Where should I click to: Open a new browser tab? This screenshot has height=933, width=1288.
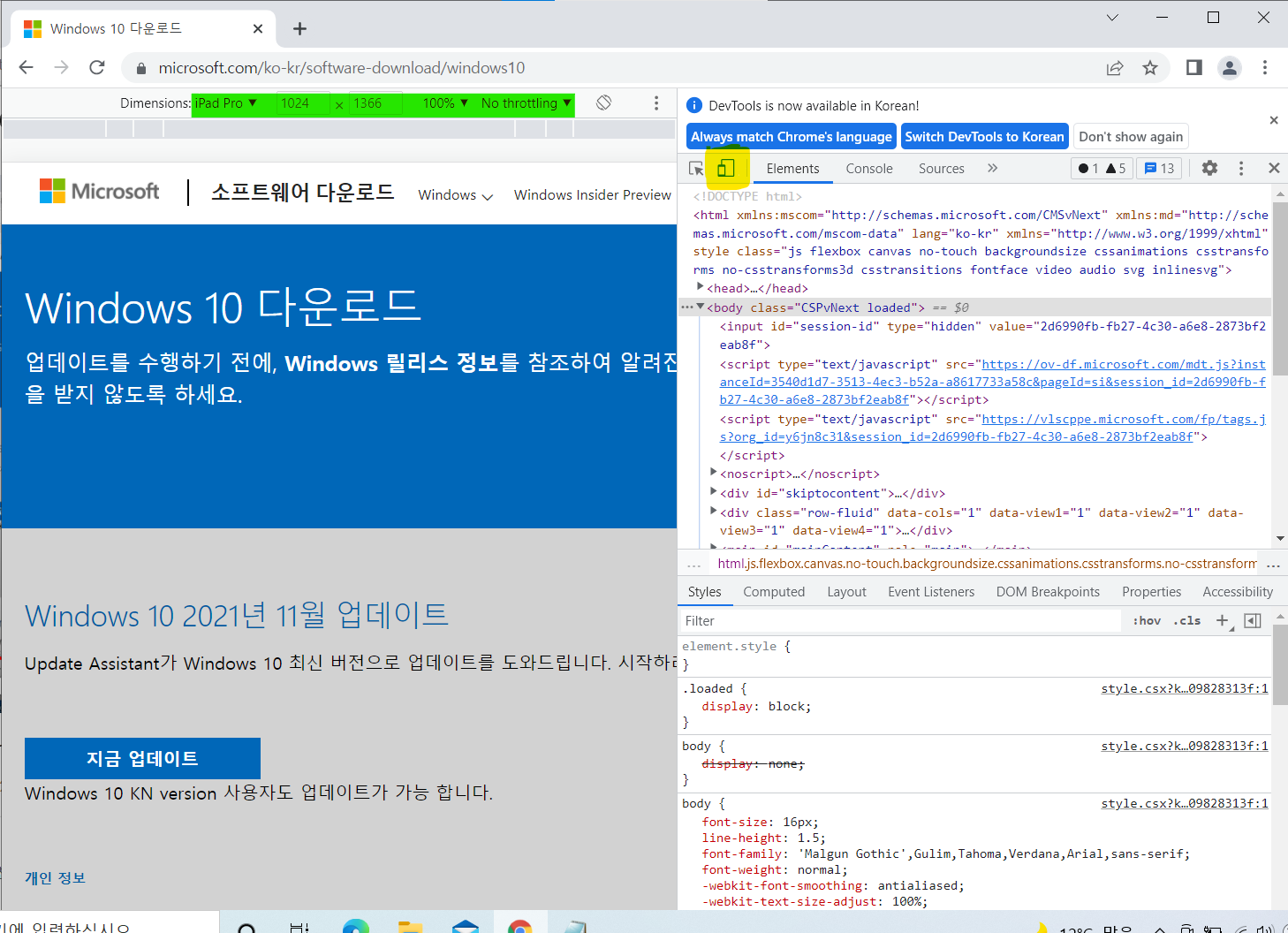299,29
